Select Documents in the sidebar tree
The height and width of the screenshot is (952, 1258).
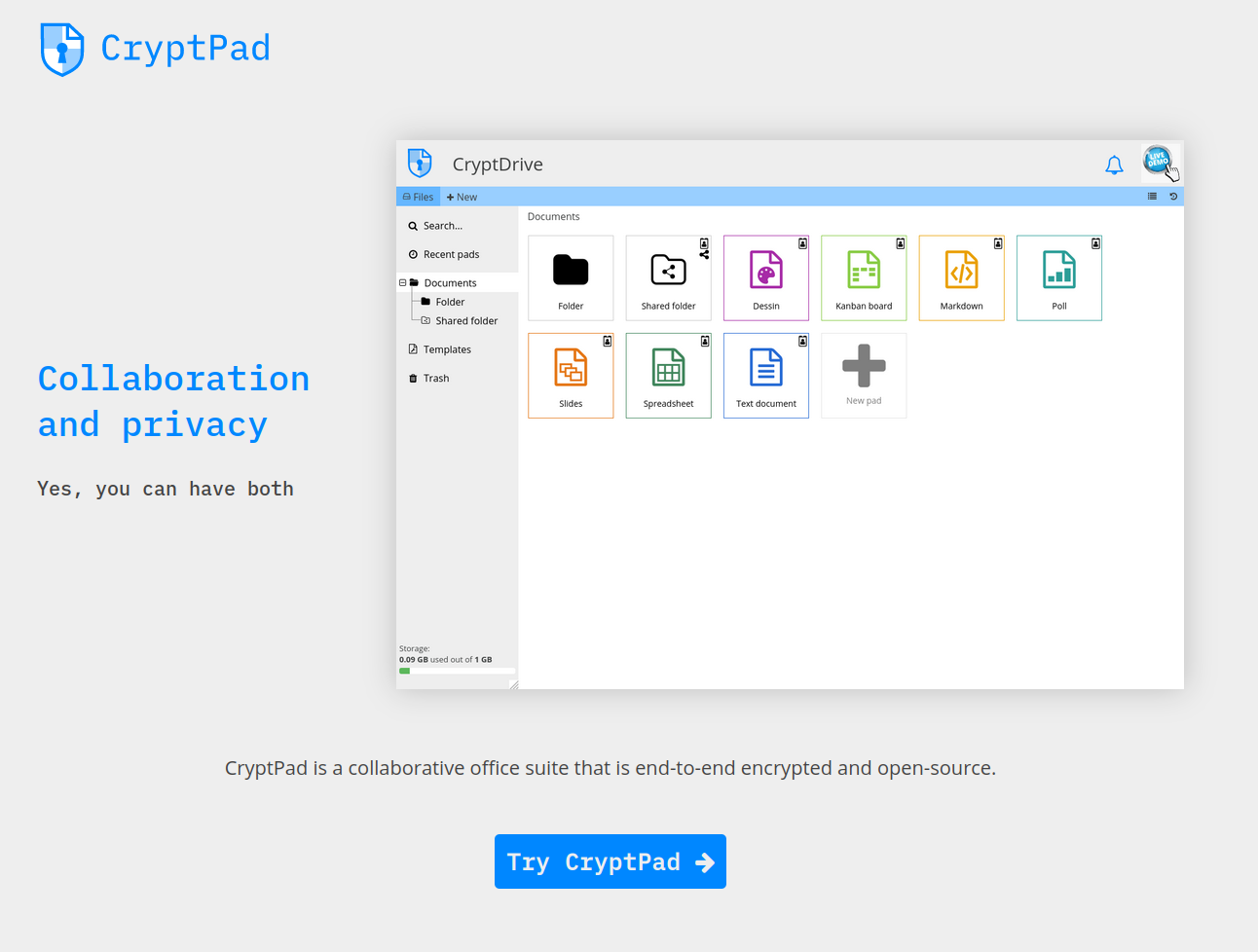click(450, 283)
